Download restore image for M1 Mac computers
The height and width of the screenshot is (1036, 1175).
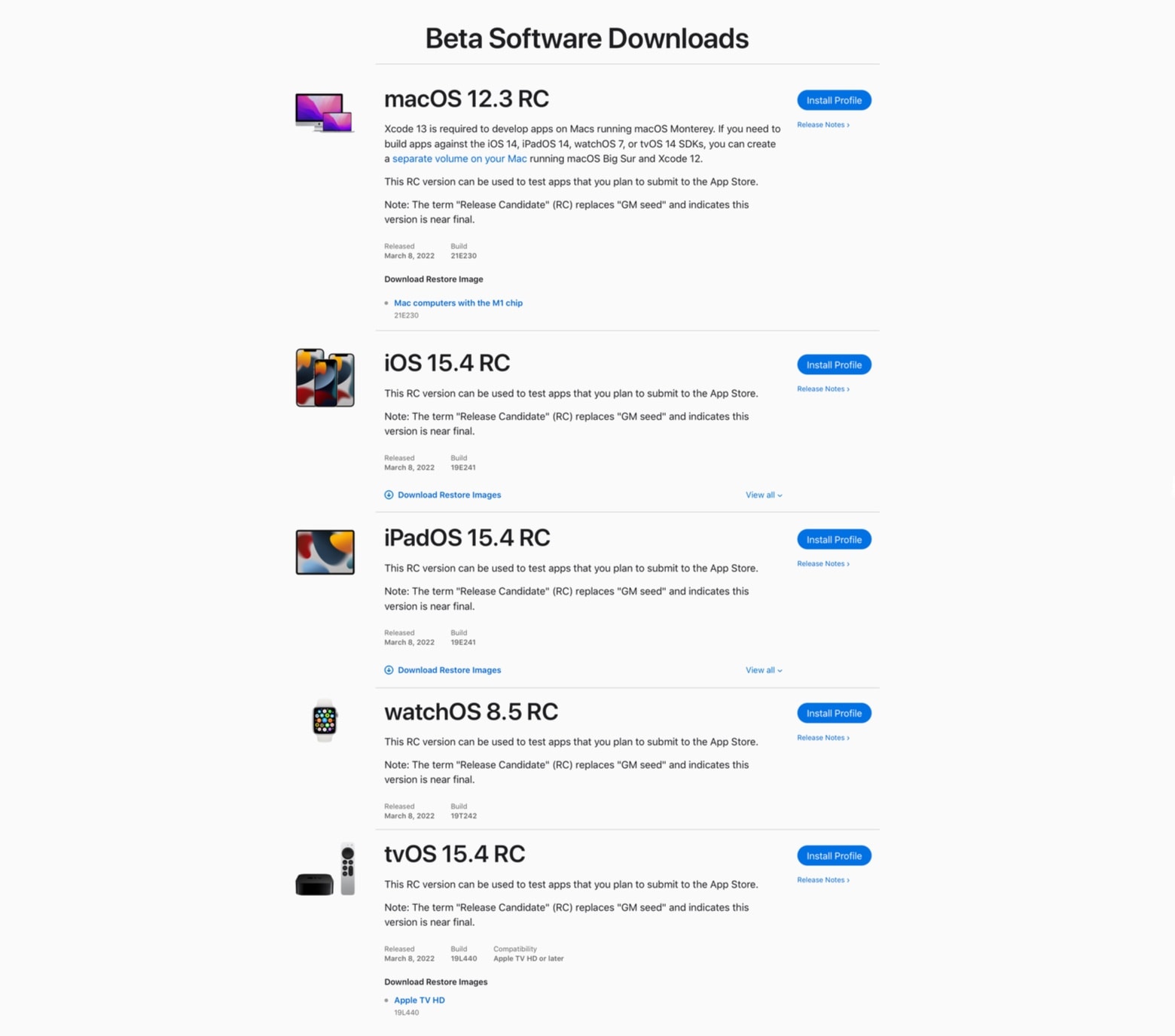click(458, 303)
